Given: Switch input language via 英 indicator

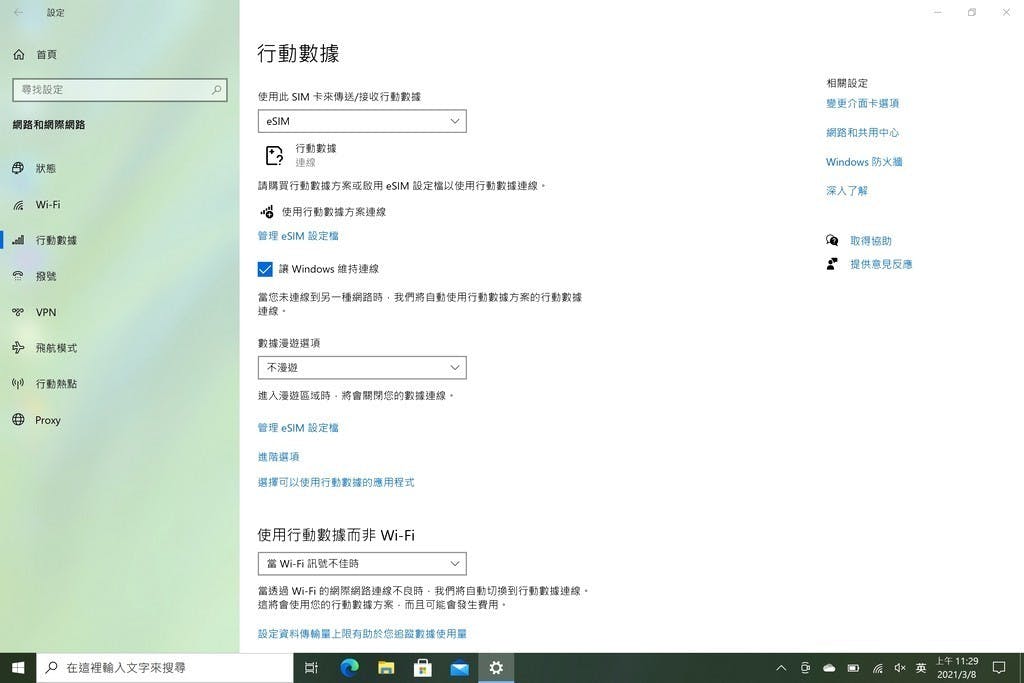Looking at the screenshot, I should [x=921, y=667].
